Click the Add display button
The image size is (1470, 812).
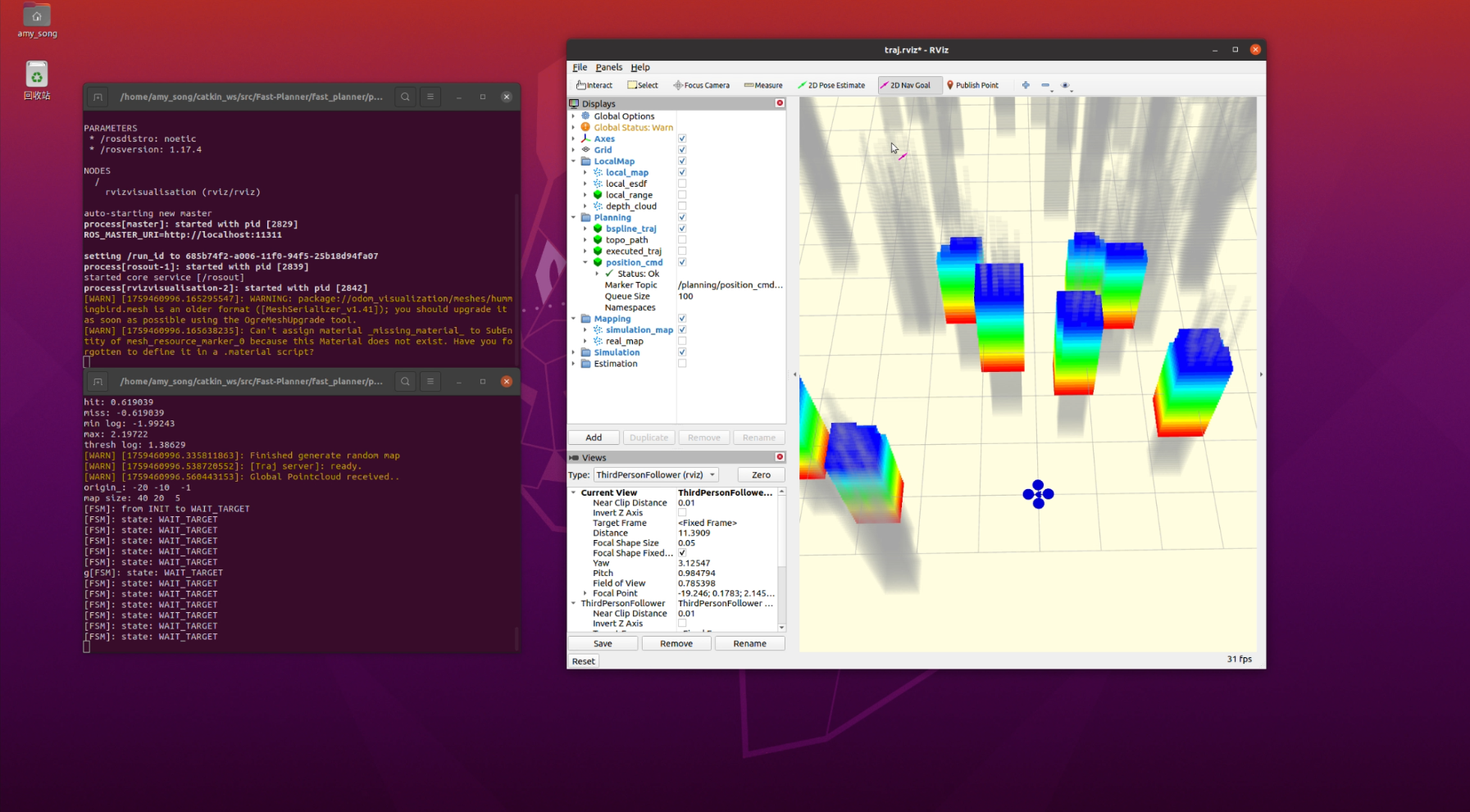click(x=594, y=438)
